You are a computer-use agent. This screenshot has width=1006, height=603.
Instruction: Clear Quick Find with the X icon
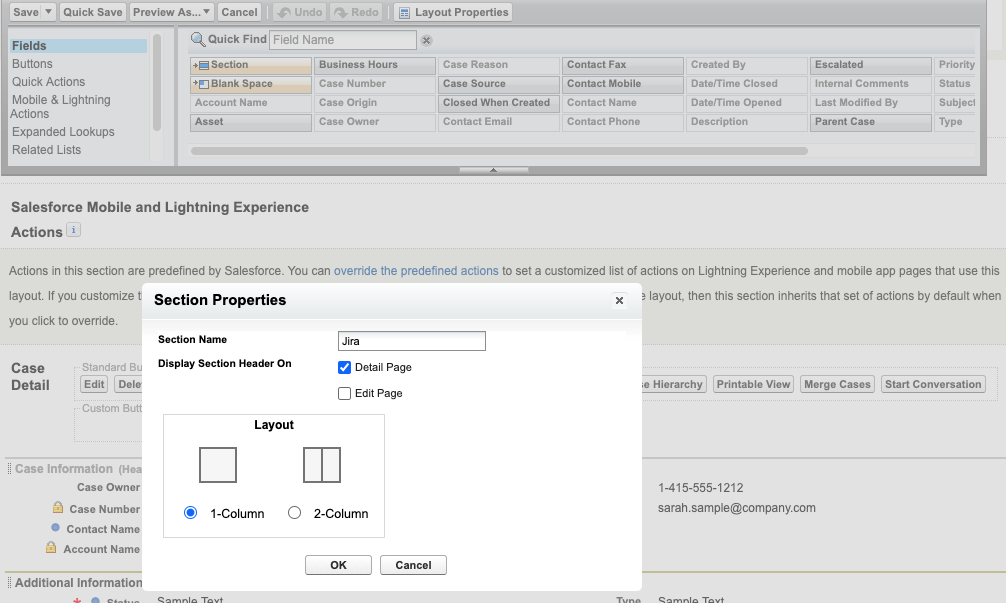click(426, 40)
